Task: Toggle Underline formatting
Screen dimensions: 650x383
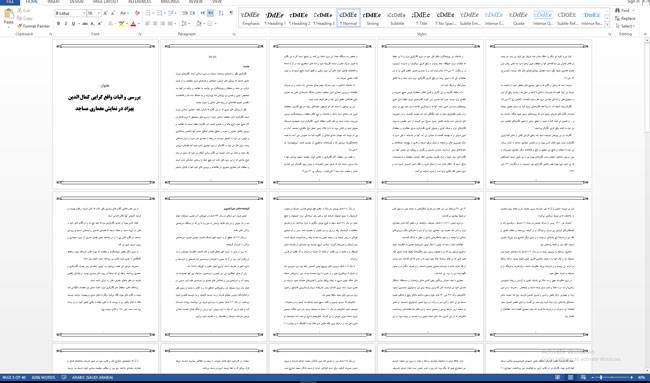Action: 73,24
